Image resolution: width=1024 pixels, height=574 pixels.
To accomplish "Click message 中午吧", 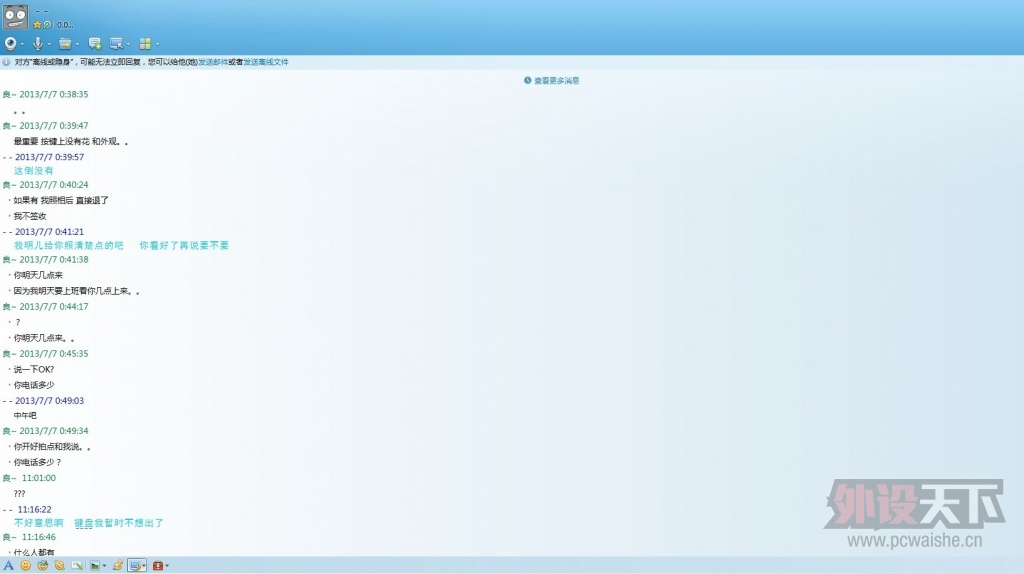I will coord(25,416).
